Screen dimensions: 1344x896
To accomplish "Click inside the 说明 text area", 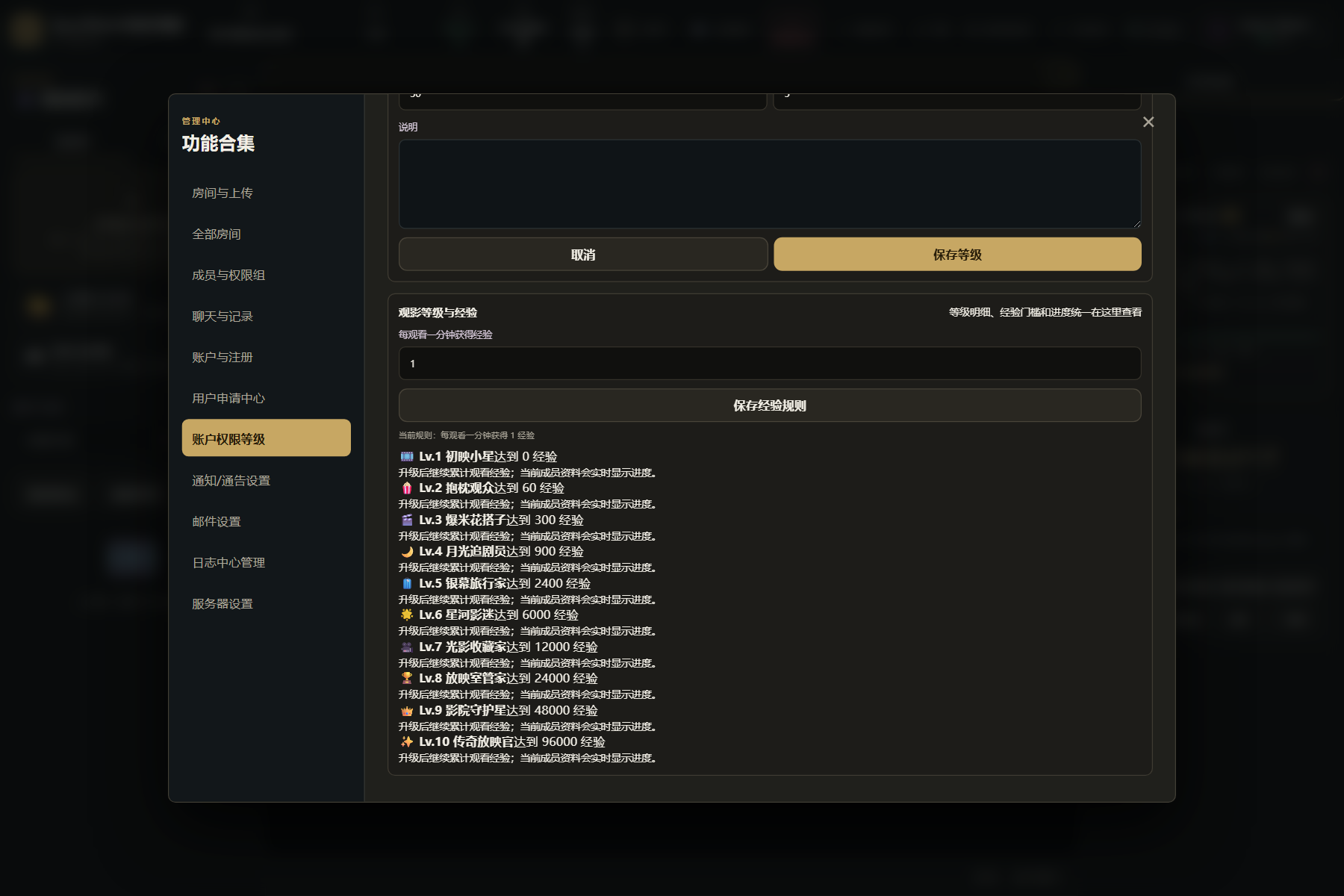I will coord(770,184).
